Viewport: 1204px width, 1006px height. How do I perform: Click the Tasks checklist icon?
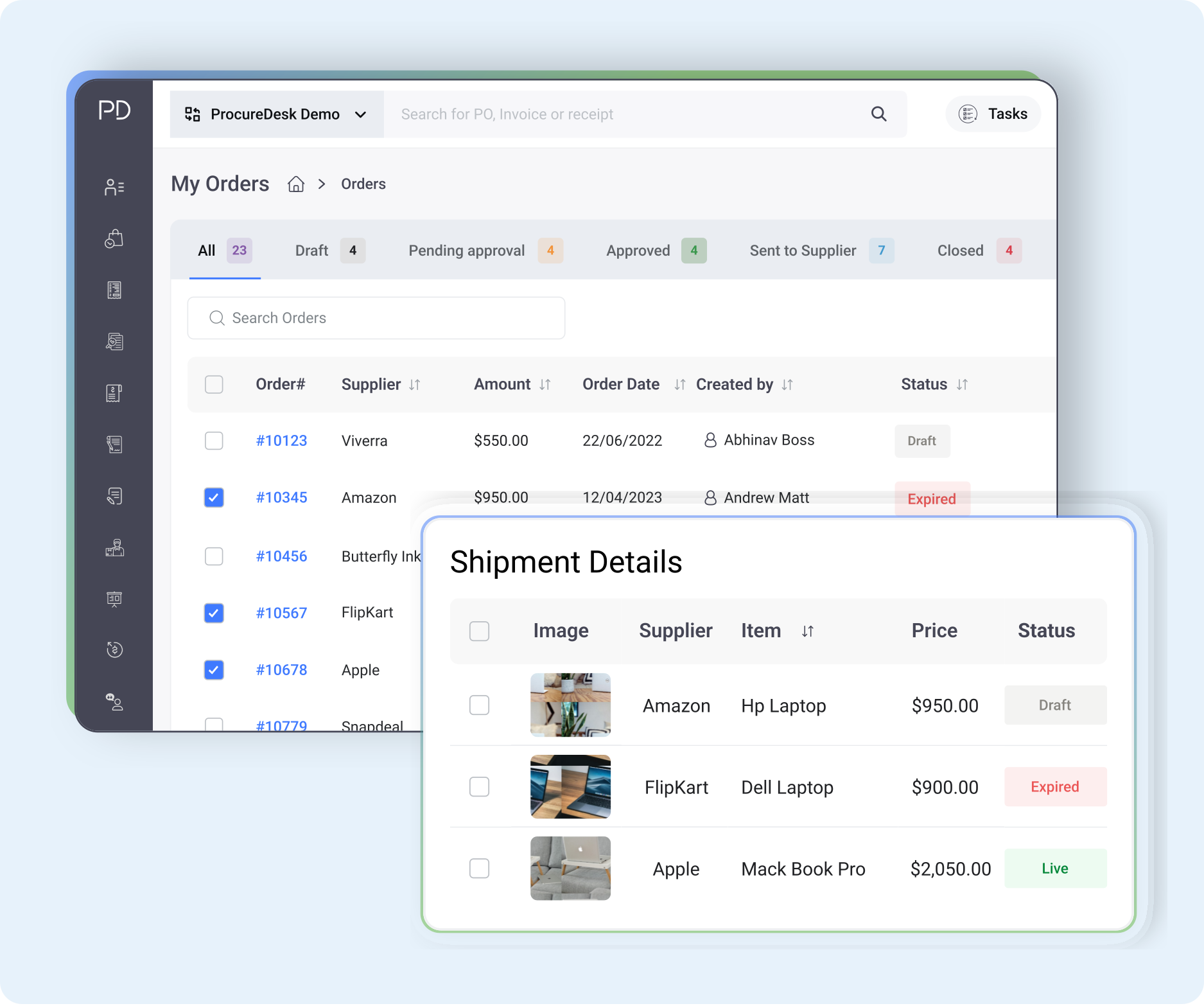click(968, 114)
